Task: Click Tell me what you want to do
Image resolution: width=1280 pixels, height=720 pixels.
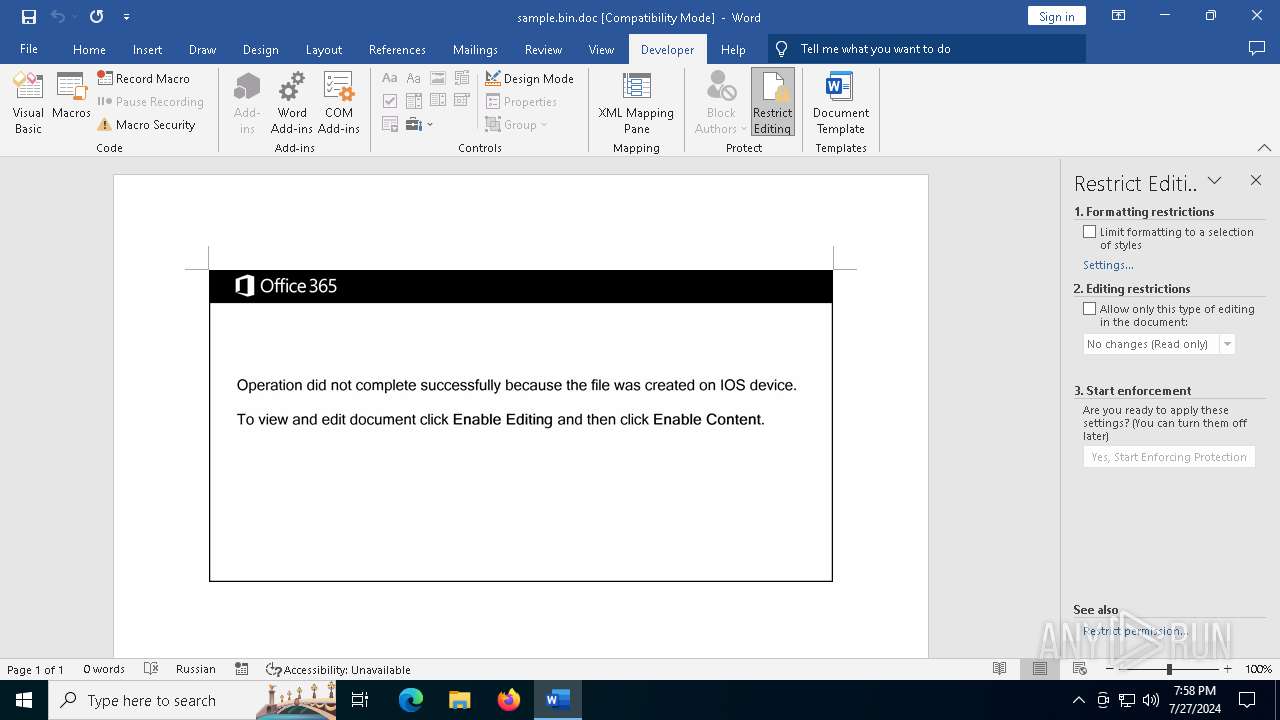Action: pos(926,49)
